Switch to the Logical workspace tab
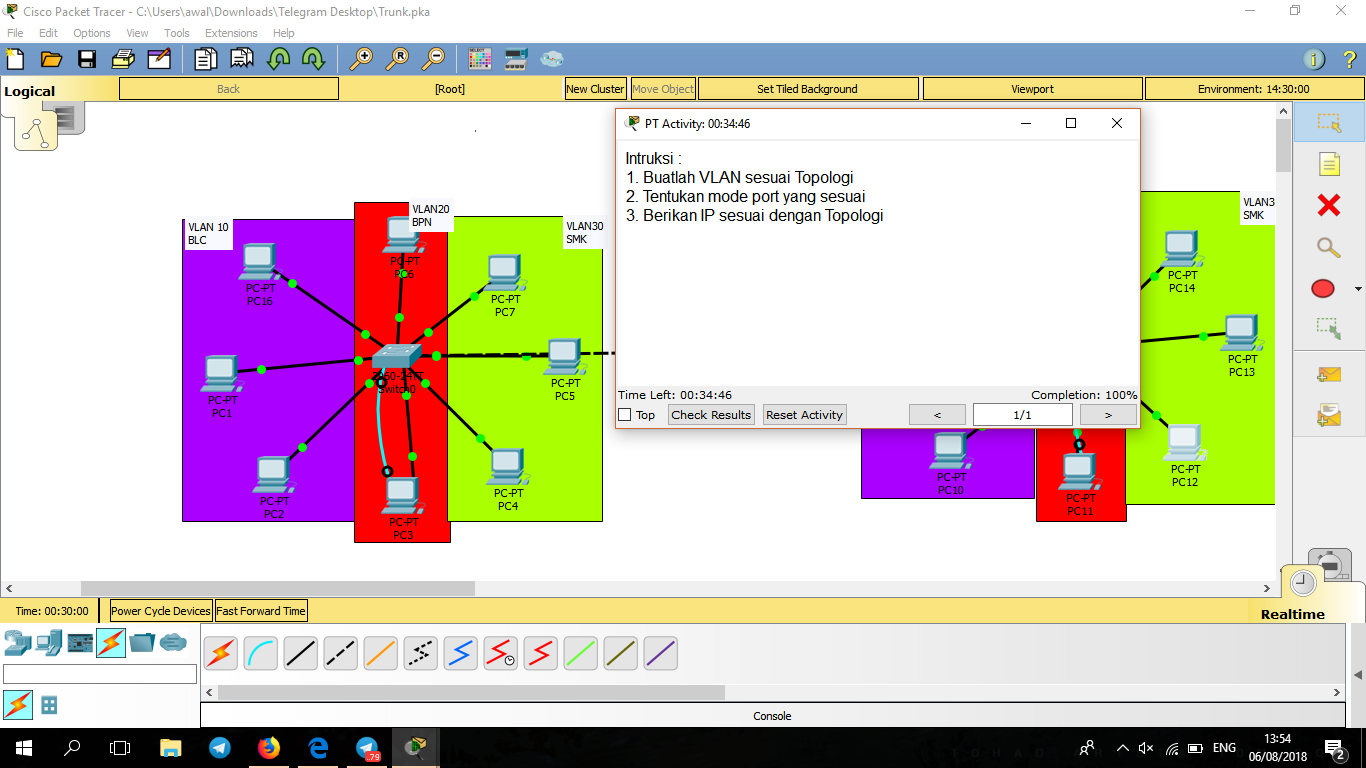 point(29,90)
